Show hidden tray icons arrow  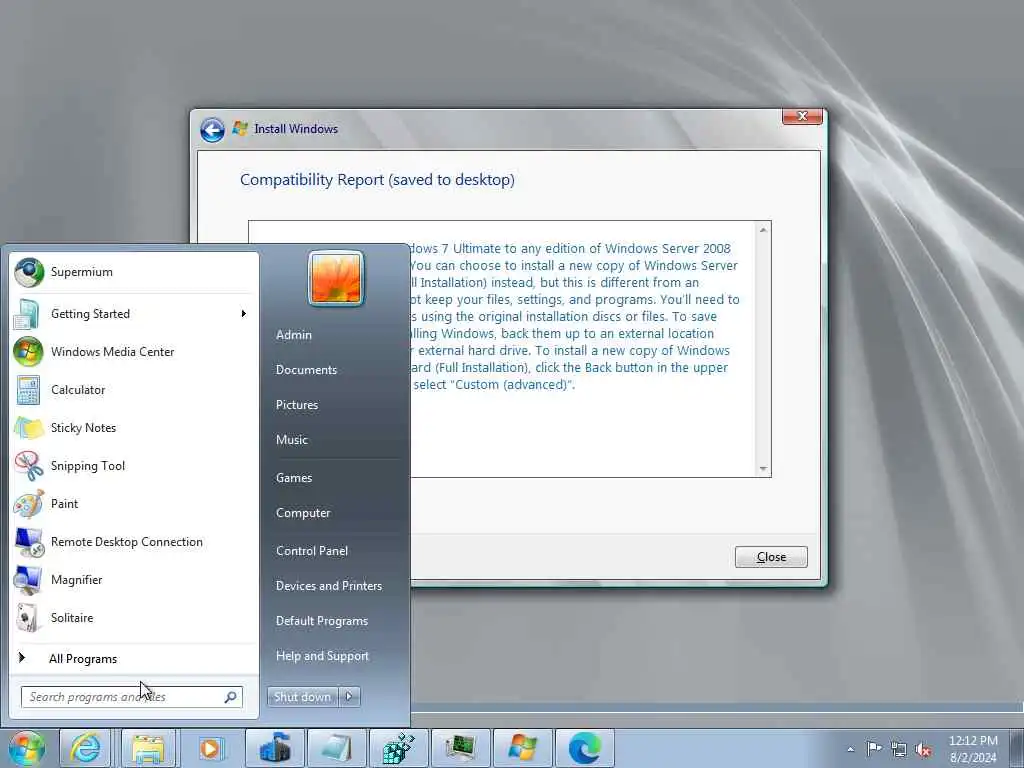[850, 749]
